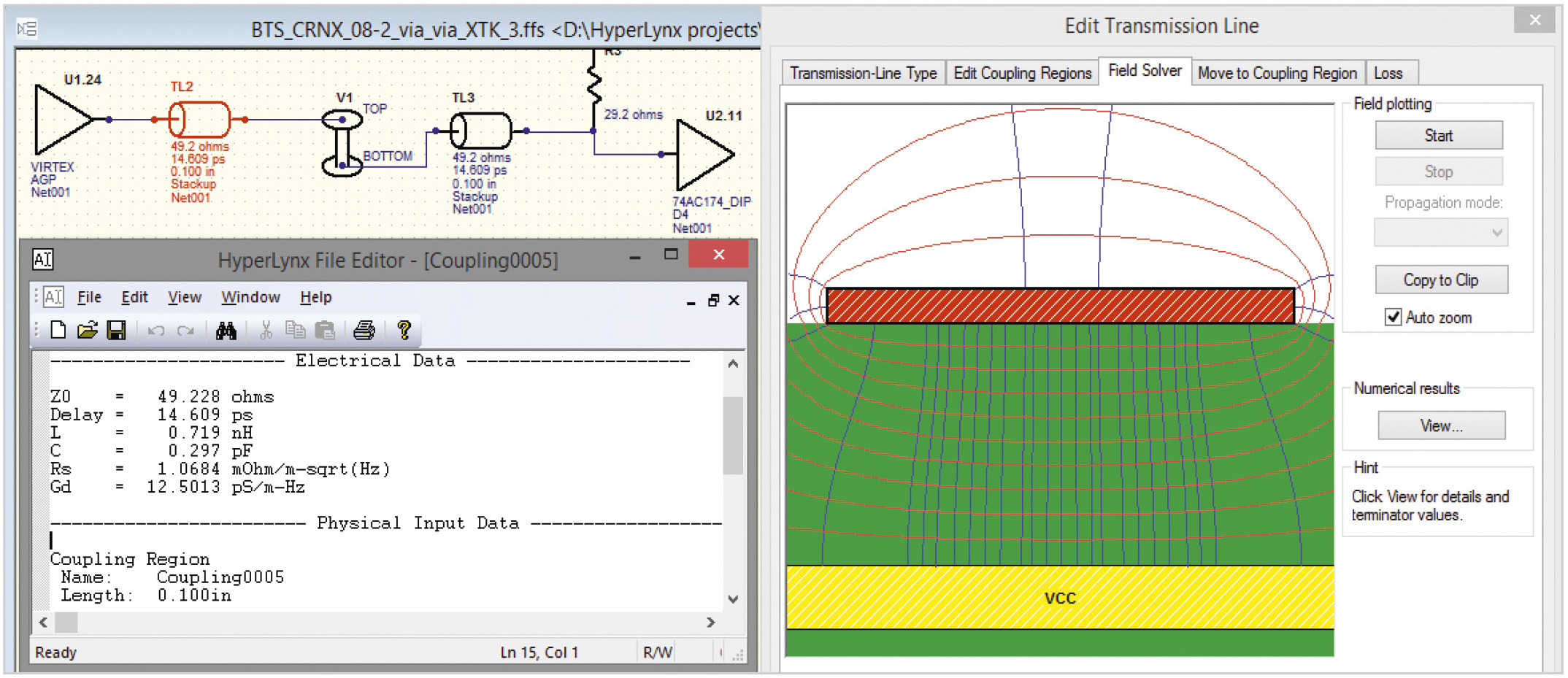The height and width of the screenshot is (678, 1568).
Task: Click the vertical scrollbar down arrow in editor
Action: (x=734, y=599)
